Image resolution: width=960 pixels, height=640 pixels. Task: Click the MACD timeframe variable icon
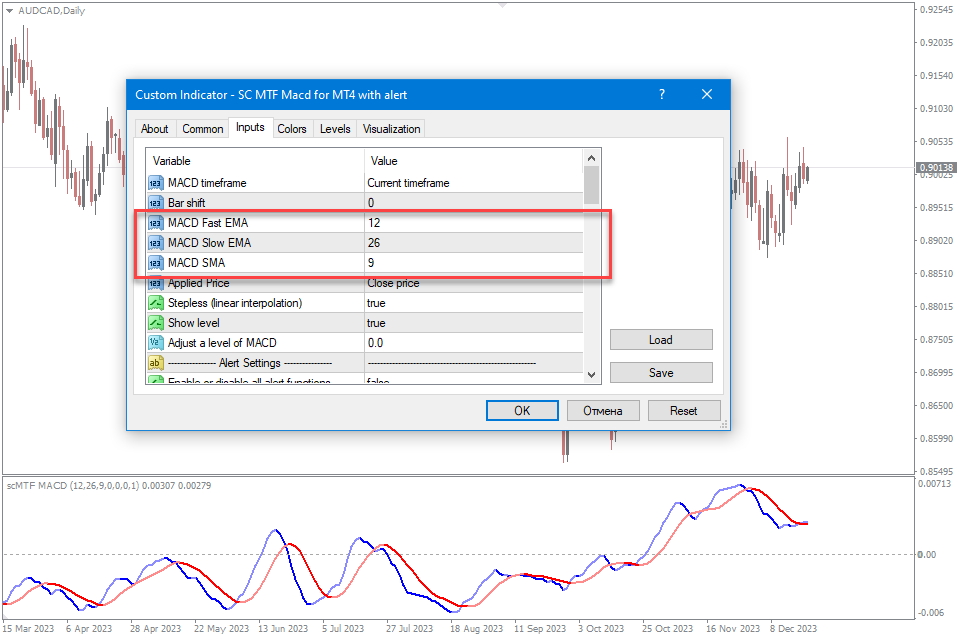coord(156,183)
